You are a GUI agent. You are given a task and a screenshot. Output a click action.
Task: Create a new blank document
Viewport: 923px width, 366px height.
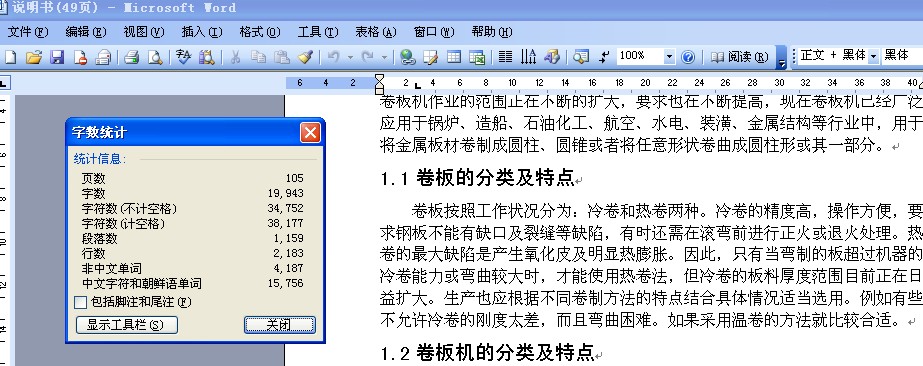[11, 57]
